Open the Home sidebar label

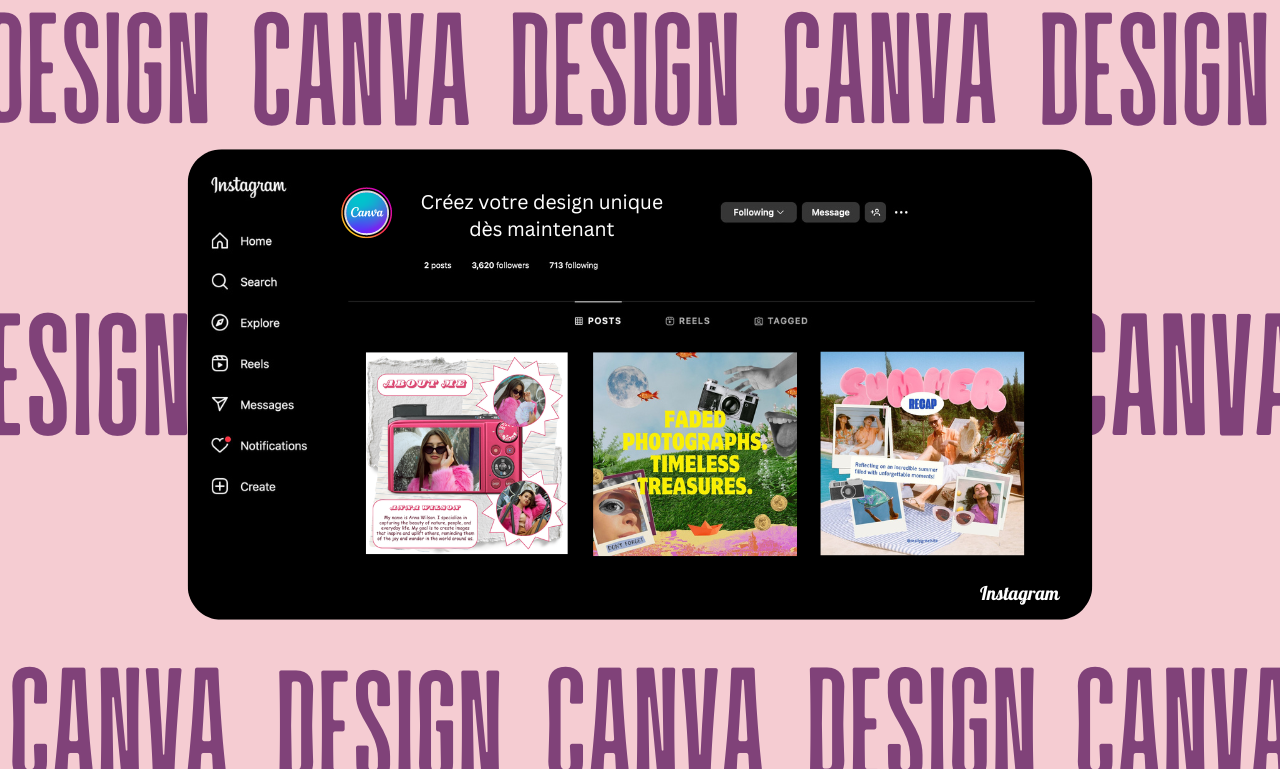coord(256,241)
